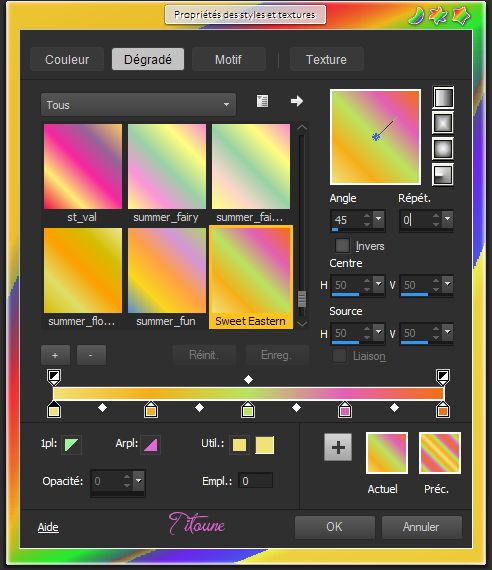
Task: Switch to the Texture tab
Action: [327, 59]
